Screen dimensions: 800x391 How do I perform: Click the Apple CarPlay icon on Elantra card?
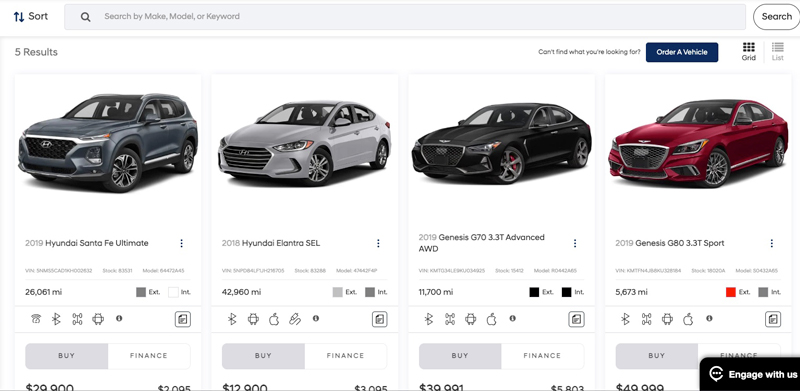[x=274, y=319]
